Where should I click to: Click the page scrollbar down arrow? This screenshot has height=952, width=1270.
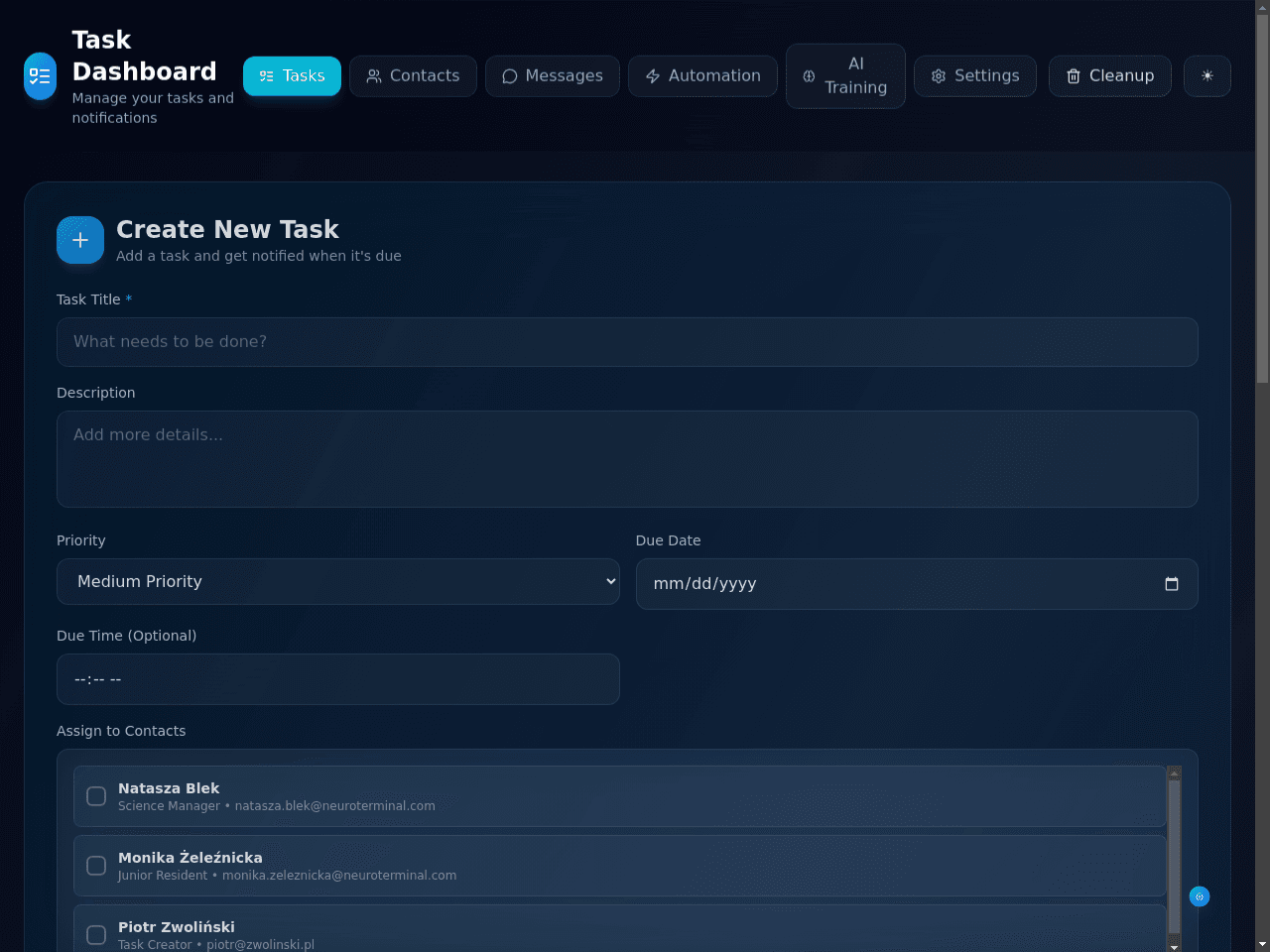point(1262,944)
